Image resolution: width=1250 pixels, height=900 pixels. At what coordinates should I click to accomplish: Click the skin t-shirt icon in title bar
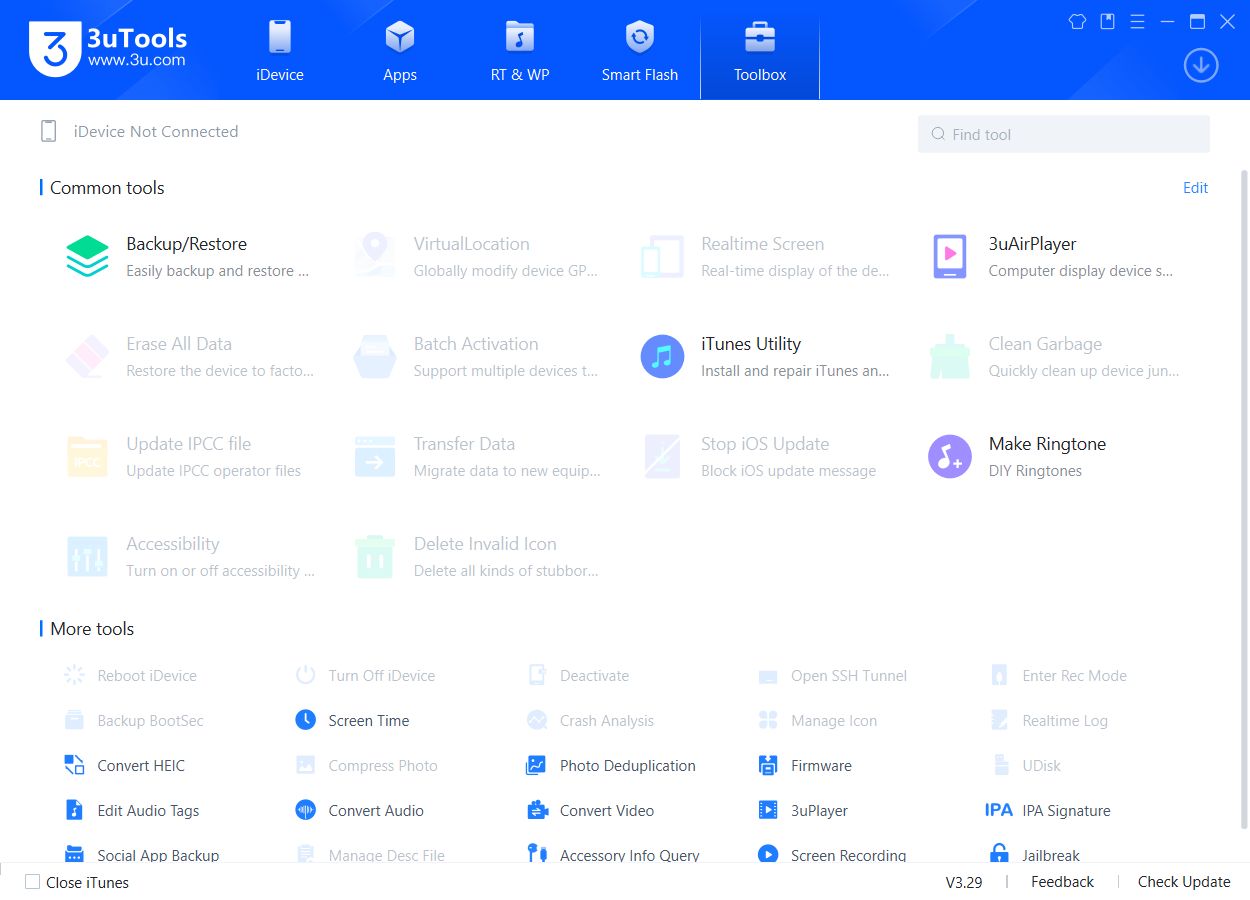pos(1077,21)
